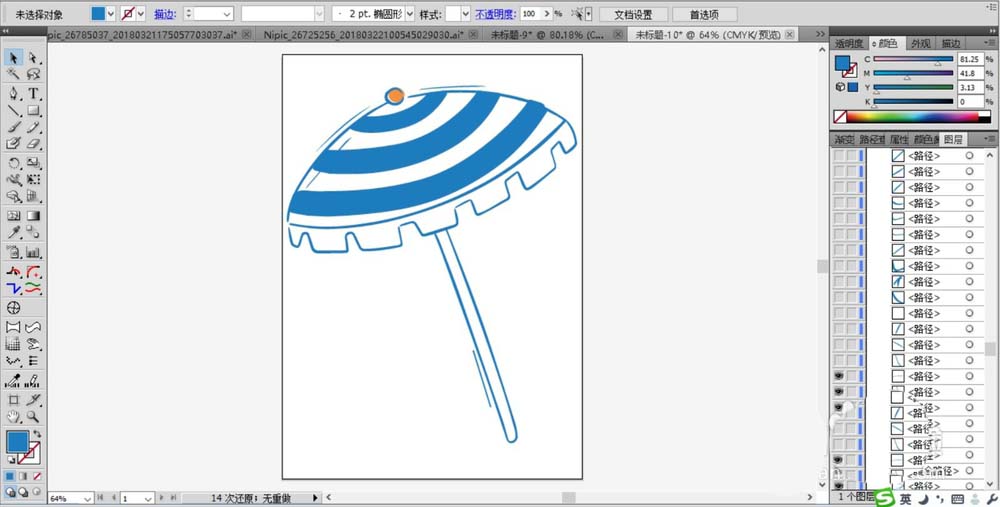Select the Direct Selection white arrow tool

coord(33,58)
